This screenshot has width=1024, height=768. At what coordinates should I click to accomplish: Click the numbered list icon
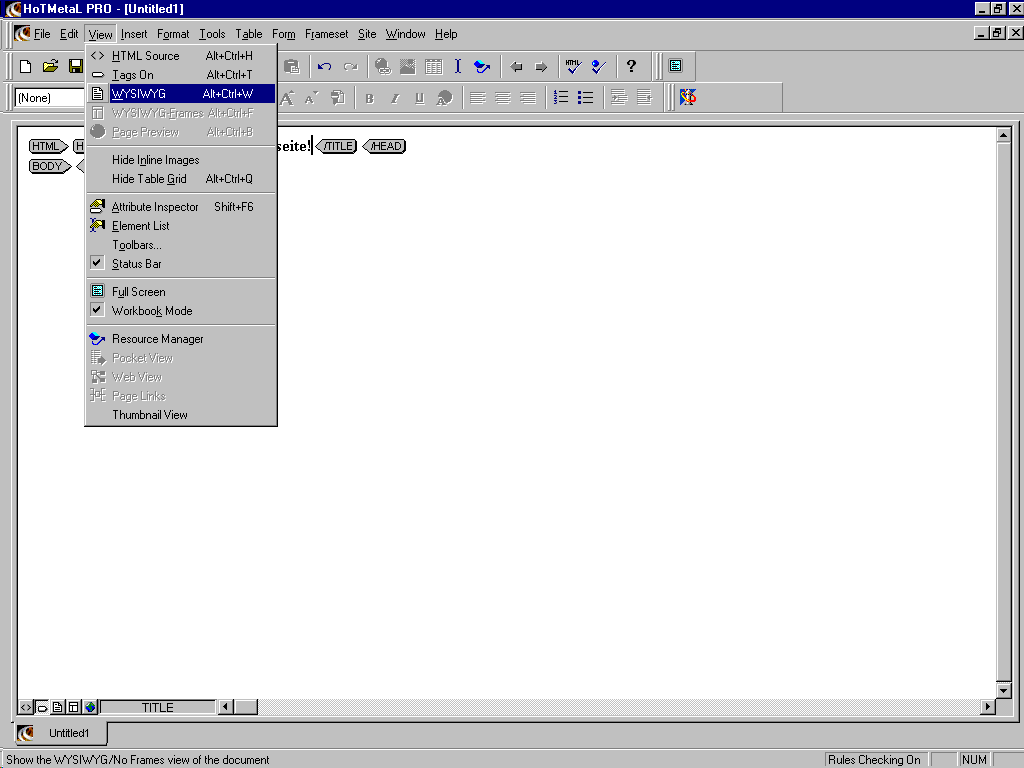click(560, 98)
